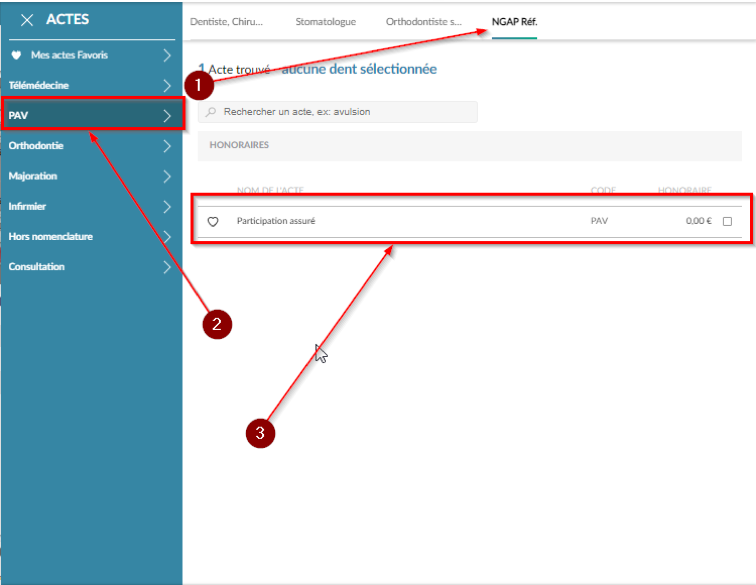Expand the Télémédecine category chevron

pyautogui.click(x=167, y=86)
